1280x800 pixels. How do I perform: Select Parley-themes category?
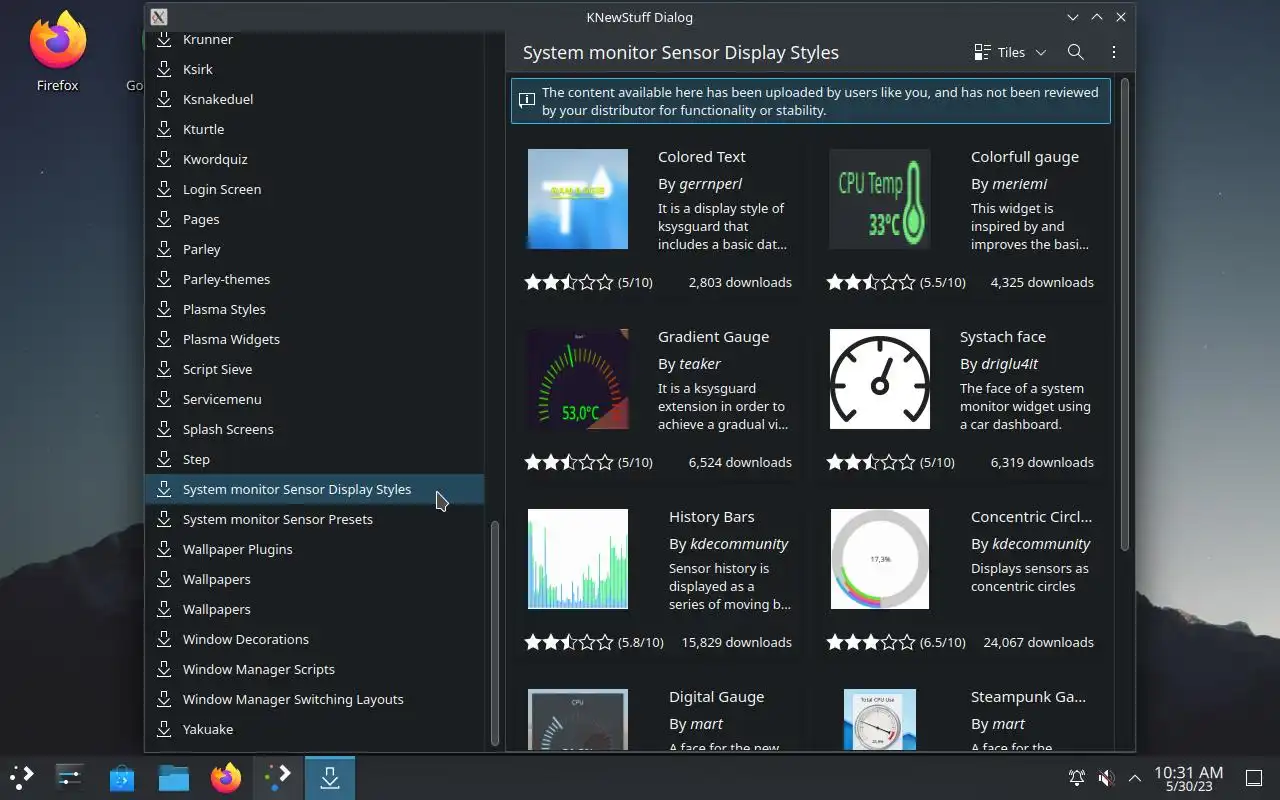point(314,279)
